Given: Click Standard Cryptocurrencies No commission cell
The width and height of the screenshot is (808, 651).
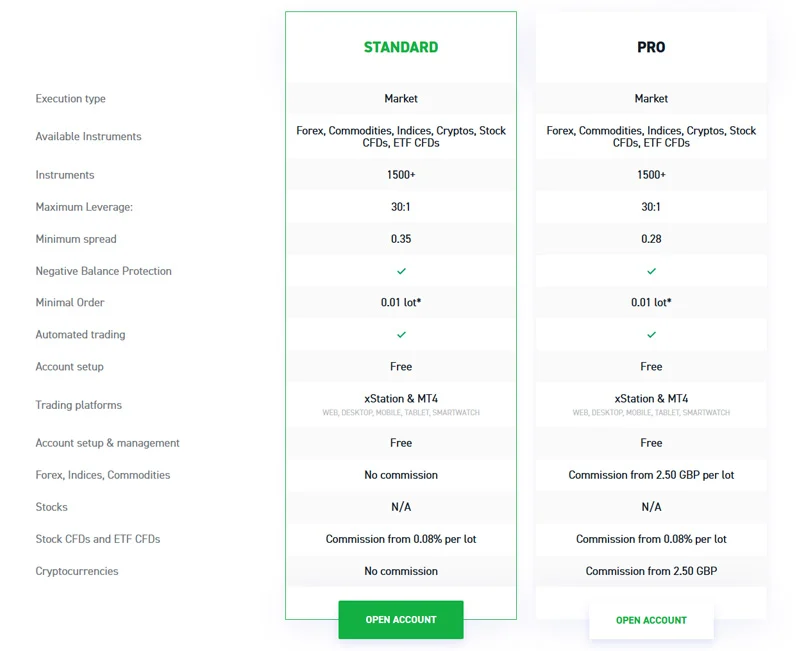Looking at the screenshot, I should point(401,571).
